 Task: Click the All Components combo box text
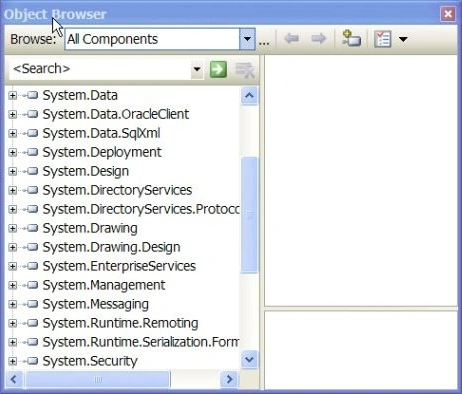pos(112,39)
